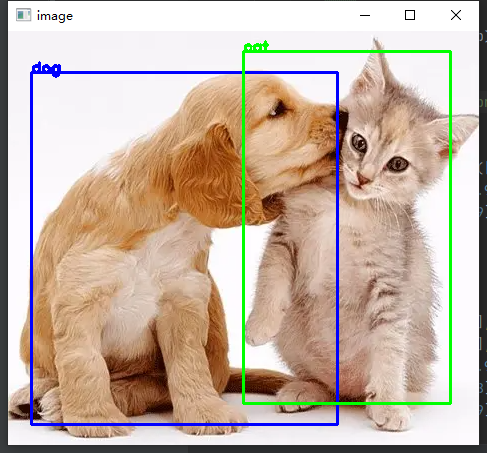
Task: Click the kitten's raised front paw
Action: coord(262,328)
